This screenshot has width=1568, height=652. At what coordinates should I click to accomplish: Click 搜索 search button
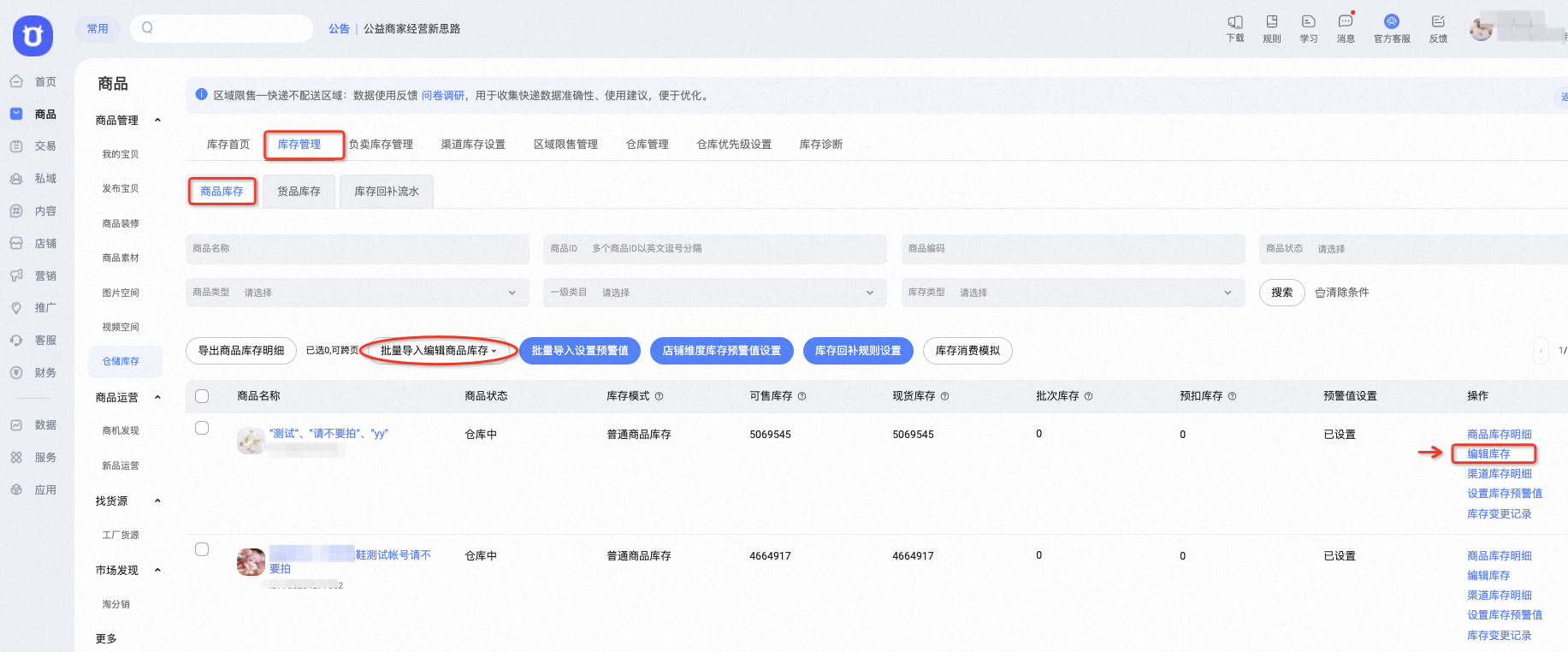[x=1281, y=293]
